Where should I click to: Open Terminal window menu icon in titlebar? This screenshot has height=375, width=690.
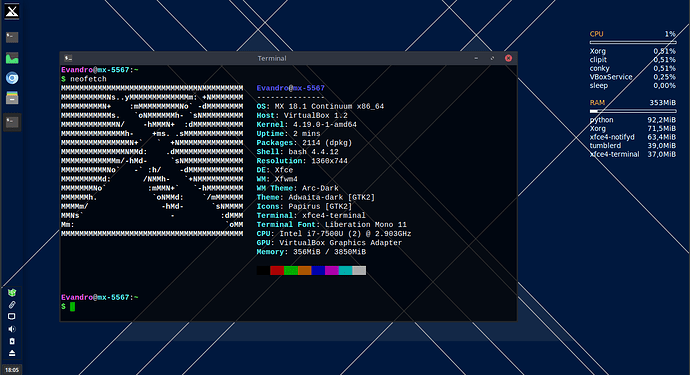click(x=68, y=58)
